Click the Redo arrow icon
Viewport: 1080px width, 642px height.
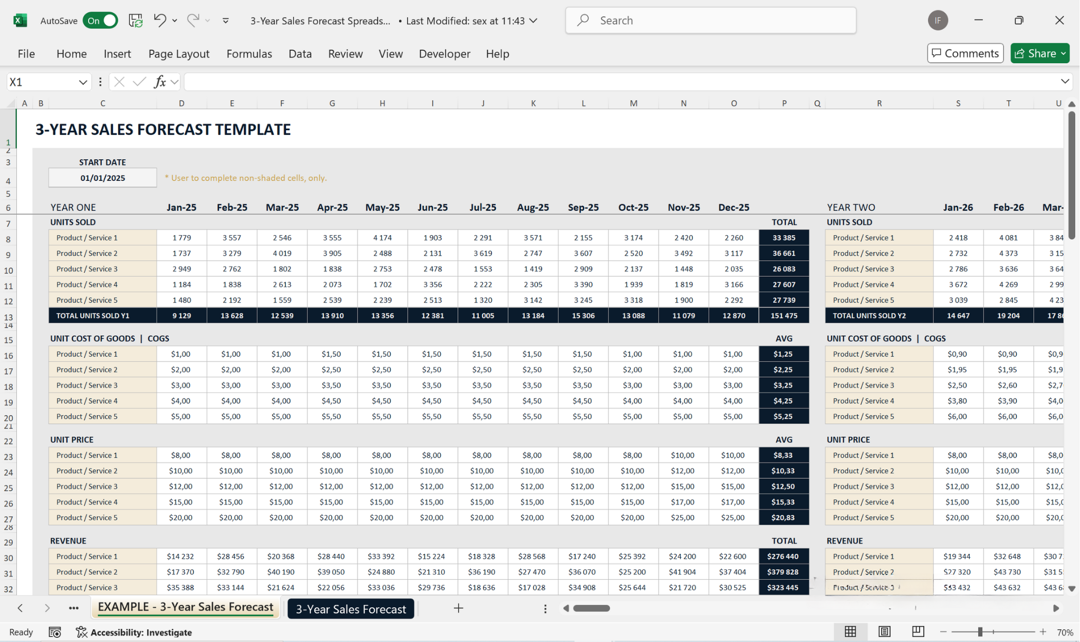click(x=194, y=21)
